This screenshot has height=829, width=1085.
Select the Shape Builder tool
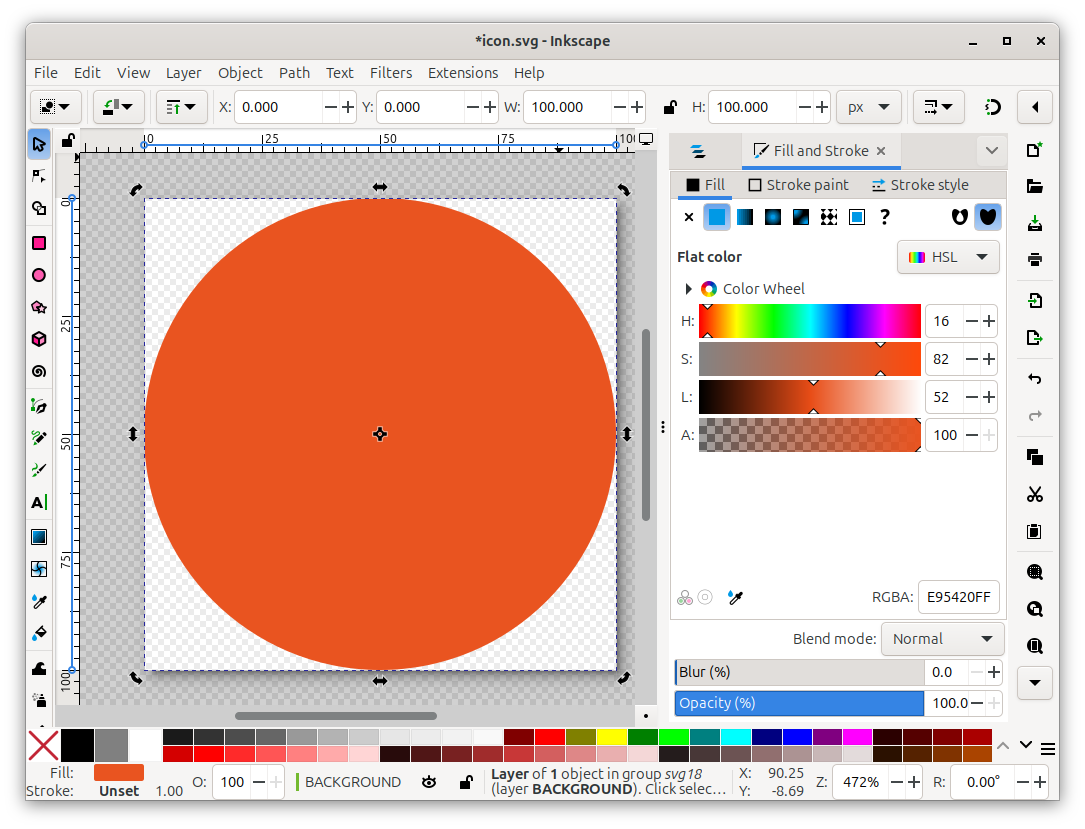pos(39,208)
